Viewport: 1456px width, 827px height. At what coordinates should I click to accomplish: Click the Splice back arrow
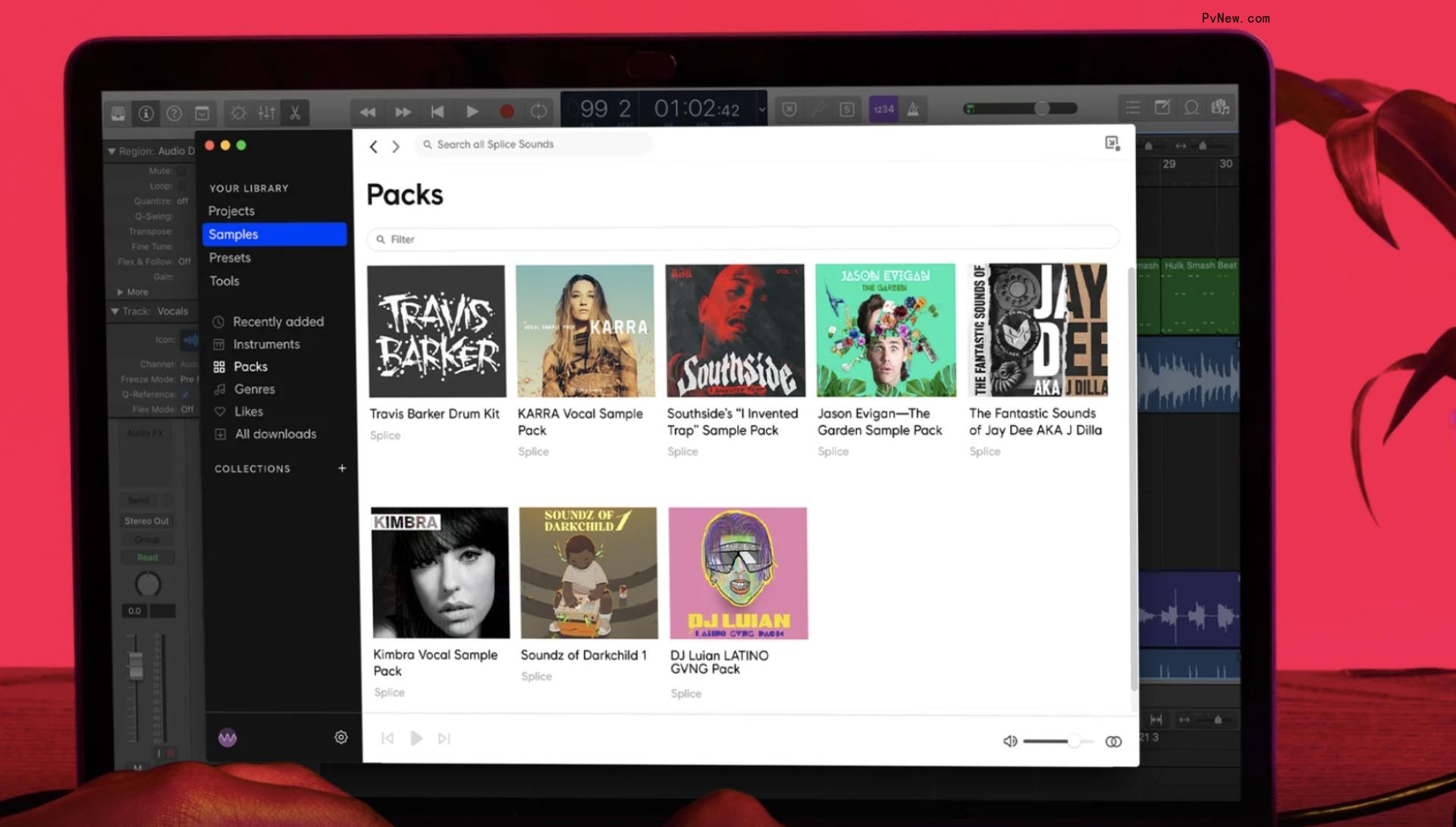click(373, 147)
